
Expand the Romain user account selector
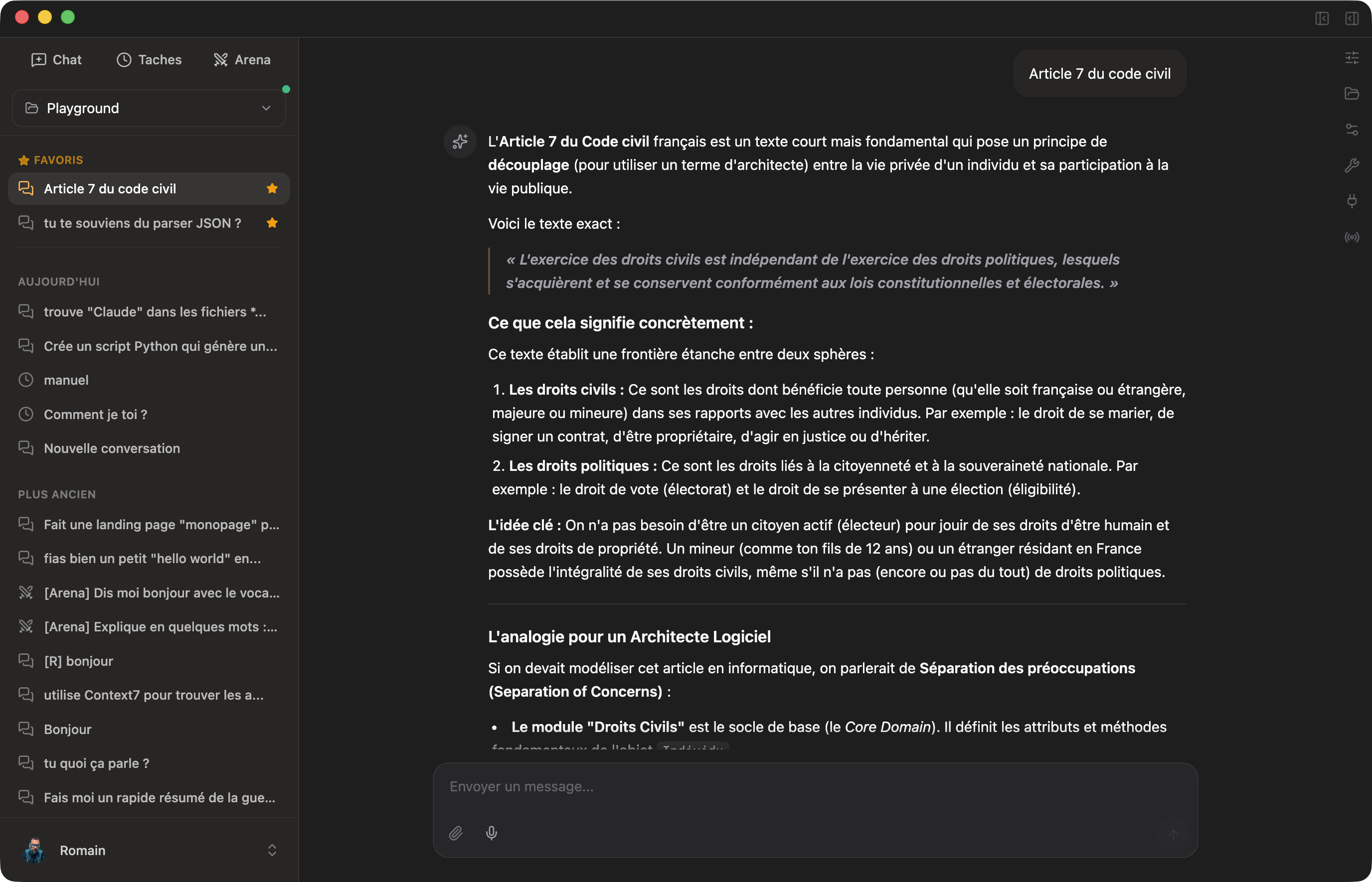pos(272,850)
